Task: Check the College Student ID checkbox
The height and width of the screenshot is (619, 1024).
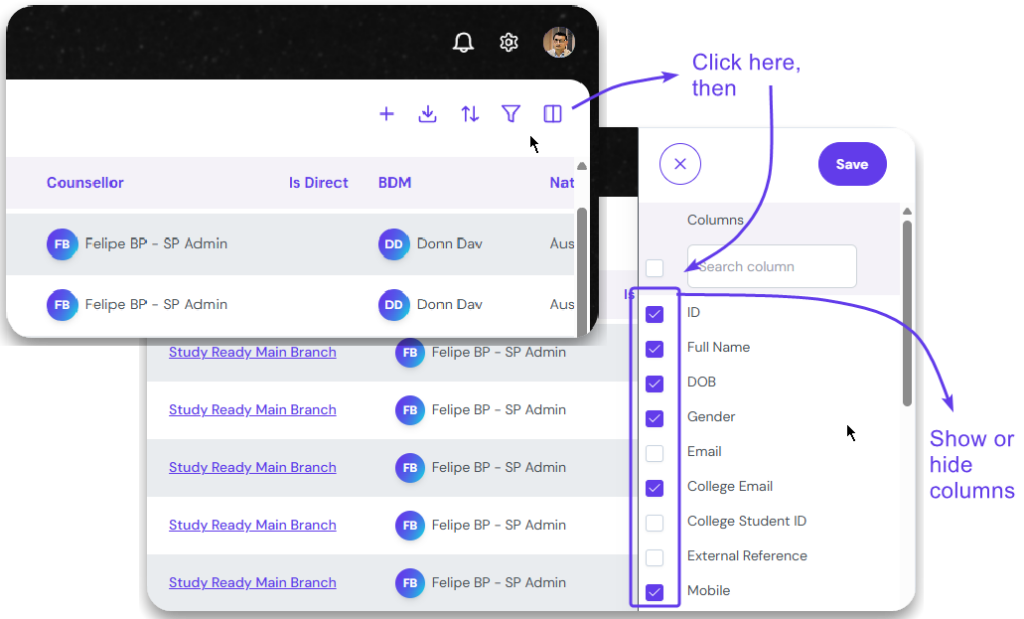Action: [x=655, y=522]
